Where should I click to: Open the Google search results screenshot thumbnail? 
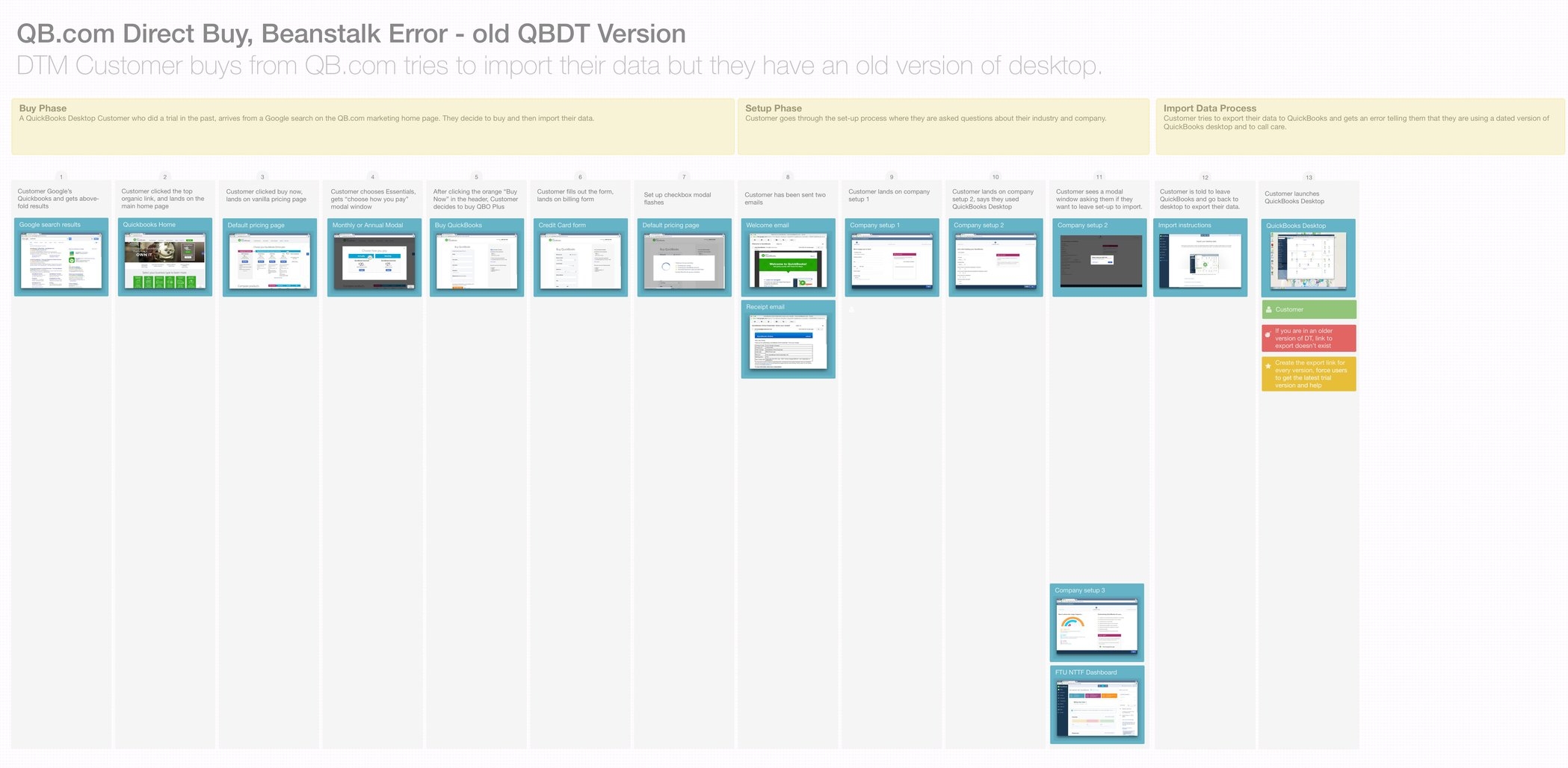(x=61, y=261)
